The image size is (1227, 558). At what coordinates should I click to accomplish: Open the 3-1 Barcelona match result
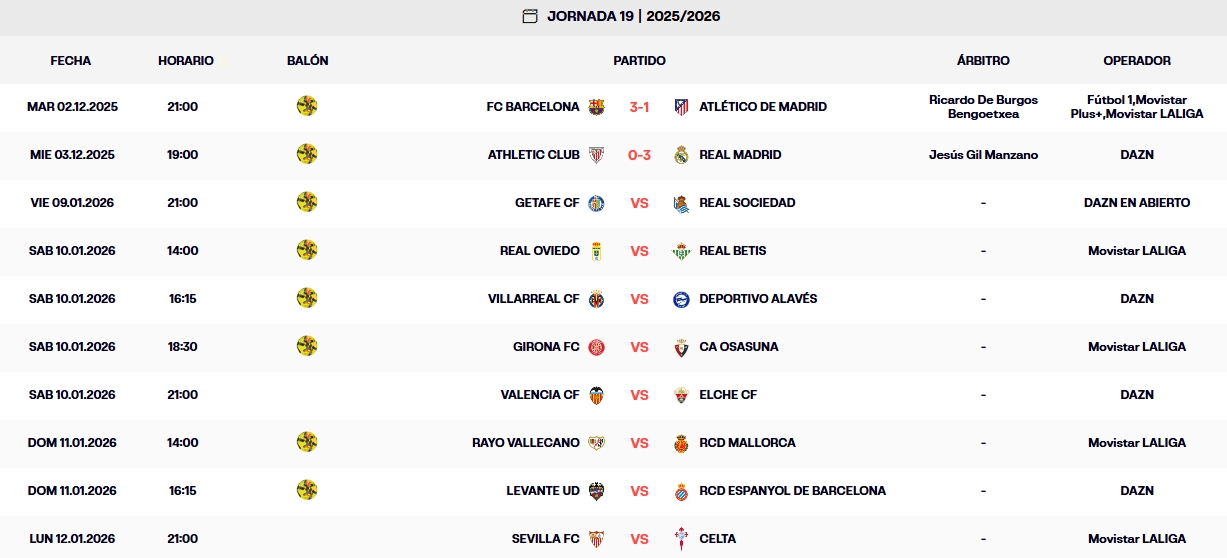[x=639, y=107]
